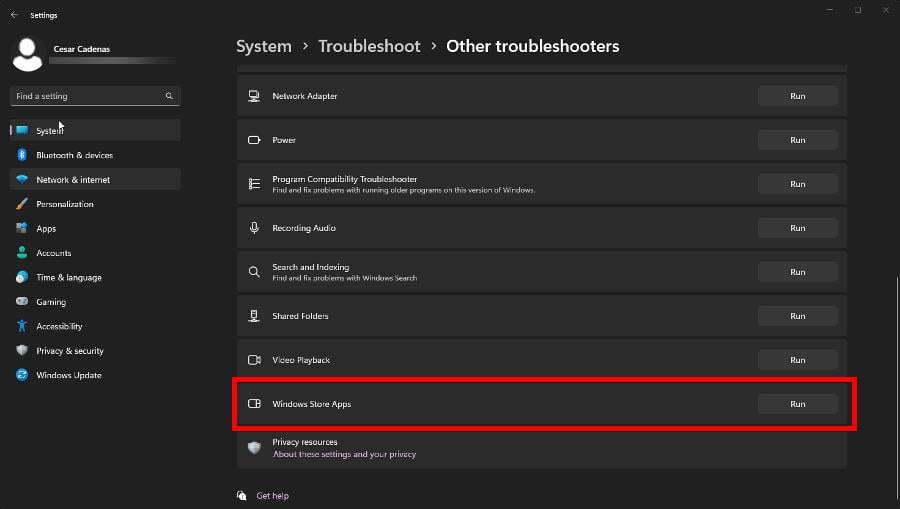Click the Accessibility icon in sidebar
Viewport: 900px width, 509px height.
tap(22, 326)
